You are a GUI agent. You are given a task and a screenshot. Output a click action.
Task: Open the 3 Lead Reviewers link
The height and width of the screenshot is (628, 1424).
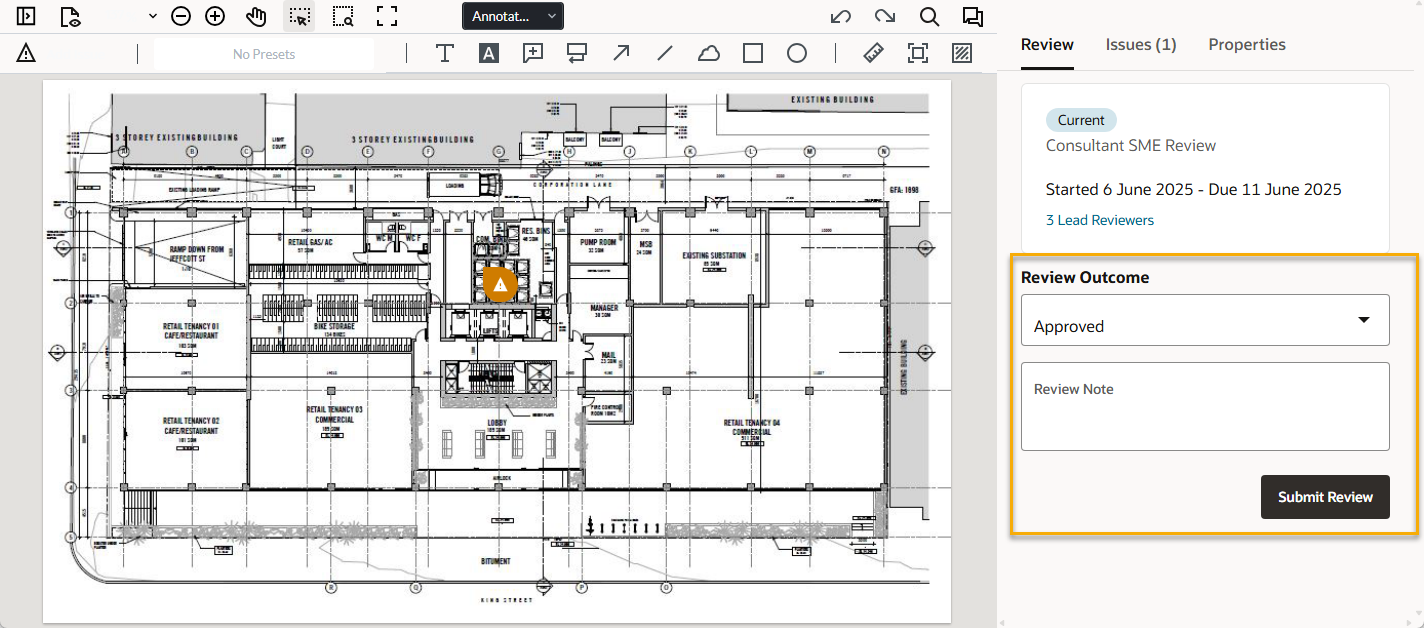click(1099, 220)
